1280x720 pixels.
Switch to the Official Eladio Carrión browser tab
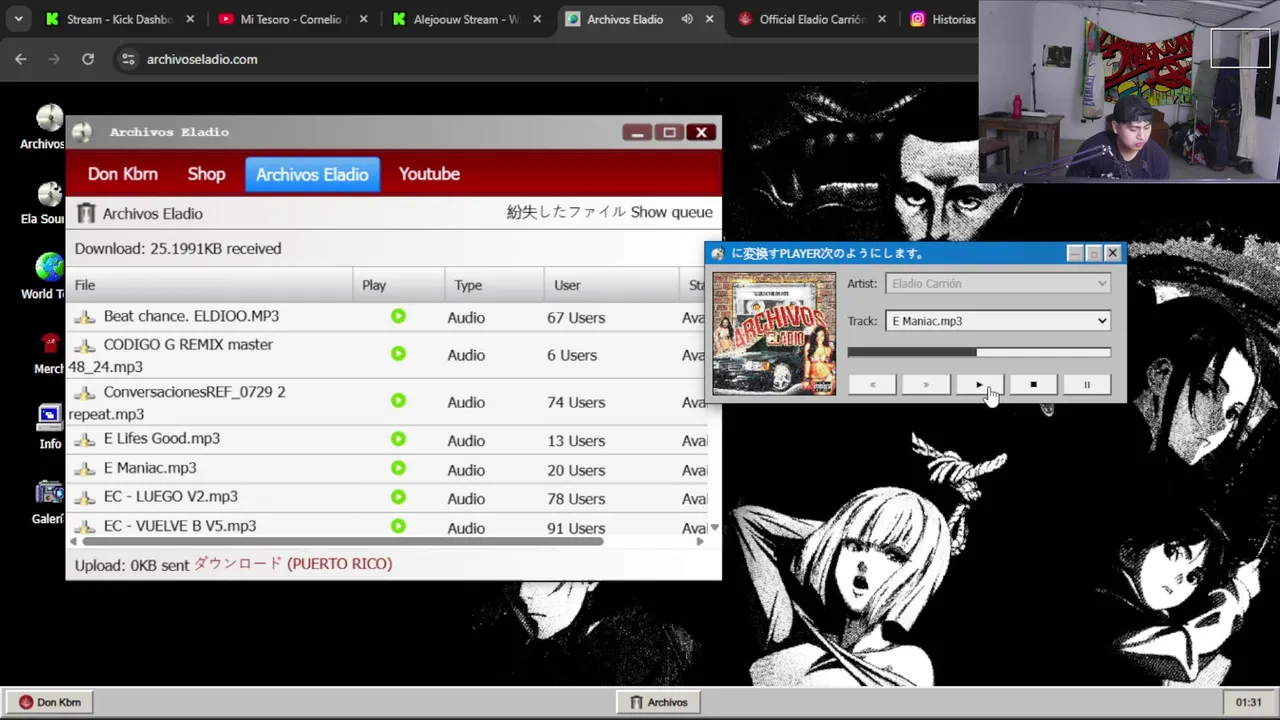[x=812, y=19]
